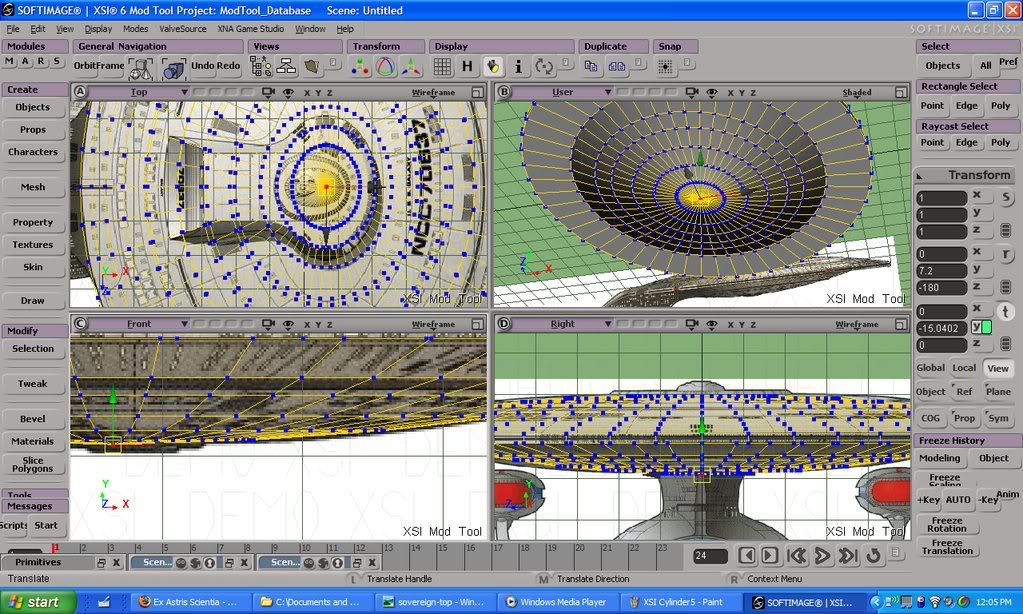Open the Right view dropdown in viewport D
Image resolution: width=1023 pixels, height=614 pixels.
coord(562,324)
